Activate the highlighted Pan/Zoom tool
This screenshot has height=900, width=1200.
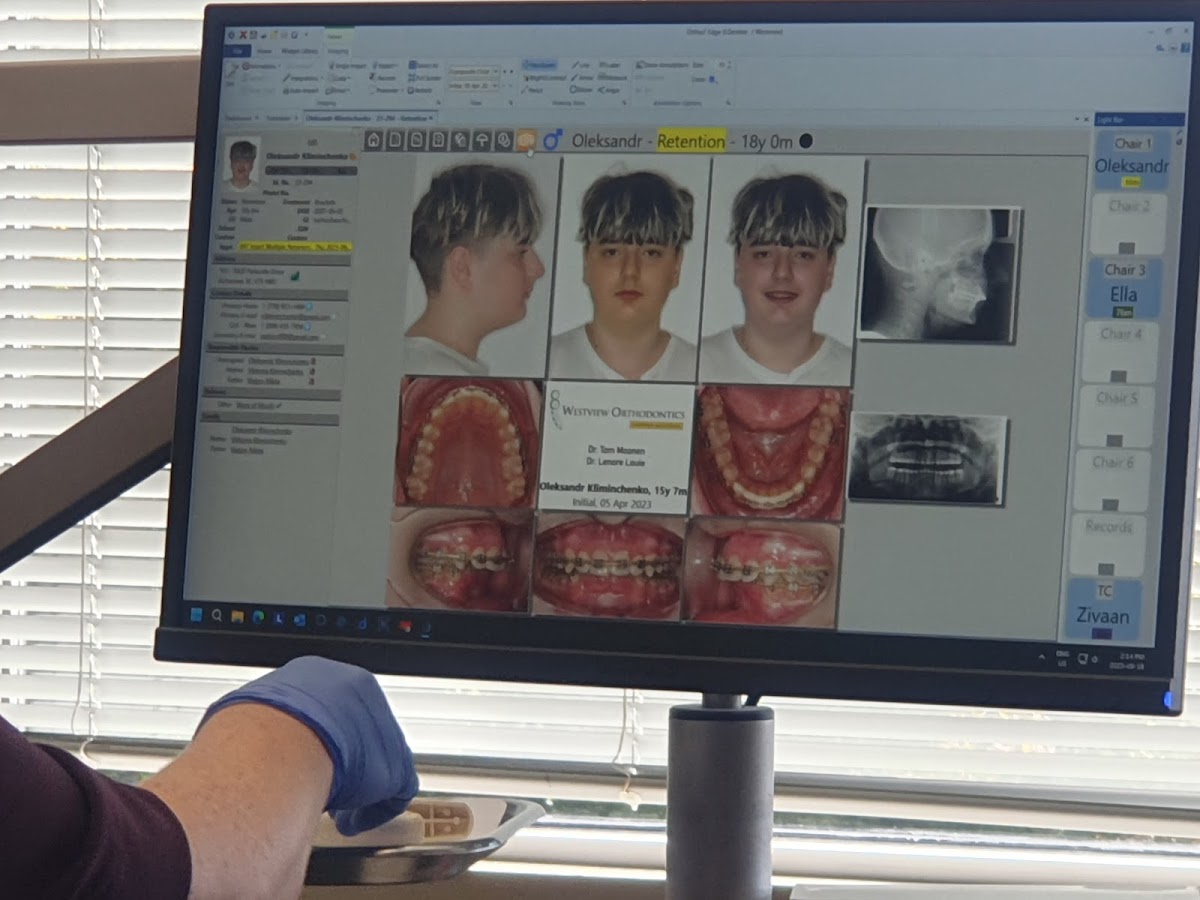(539, 65)
